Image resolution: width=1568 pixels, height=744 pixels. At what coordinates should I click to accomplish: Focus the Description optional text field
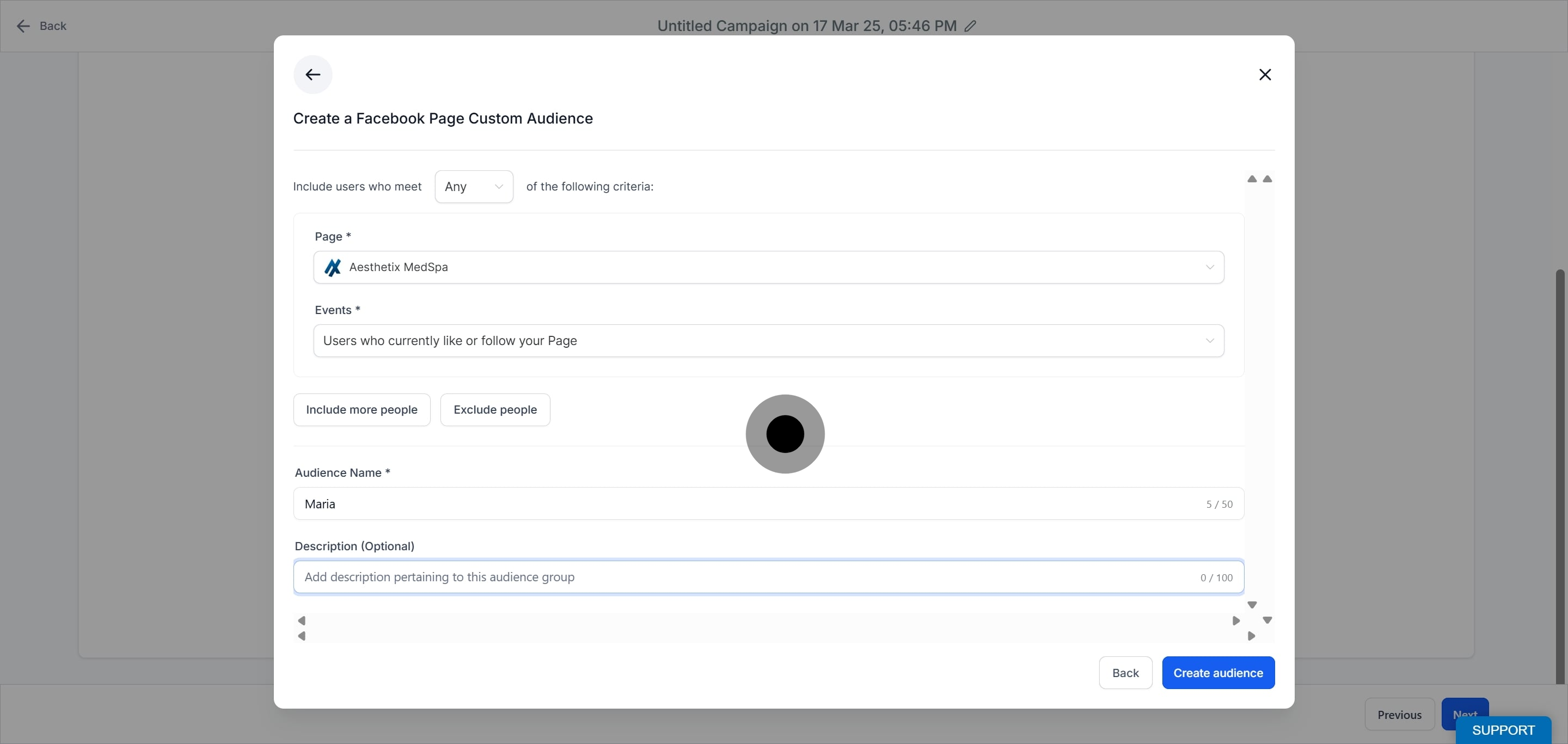point(749,577)
